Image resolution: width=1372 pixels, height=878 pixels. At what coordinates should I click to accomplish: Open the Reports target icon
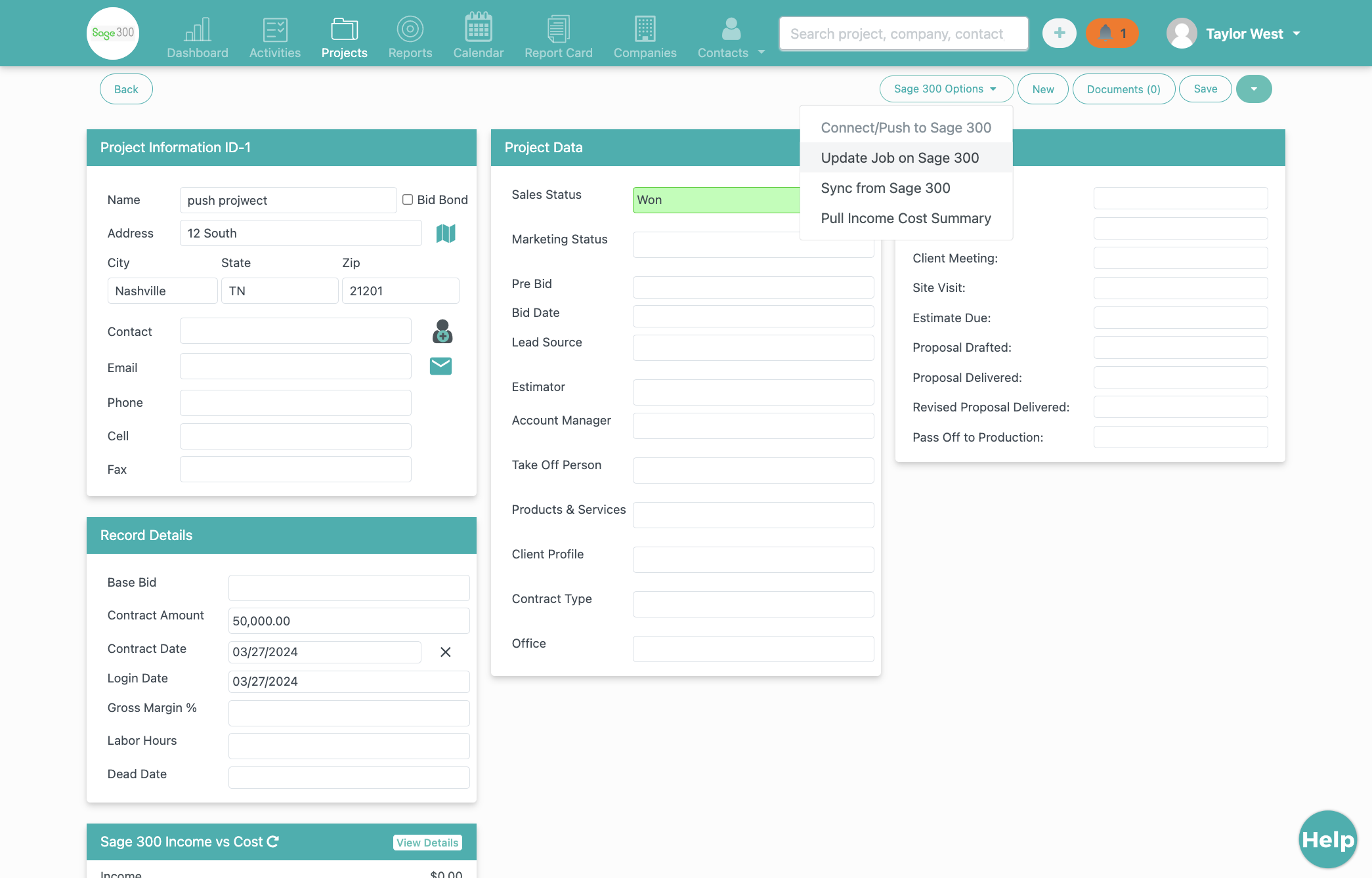tap(410, 29)
